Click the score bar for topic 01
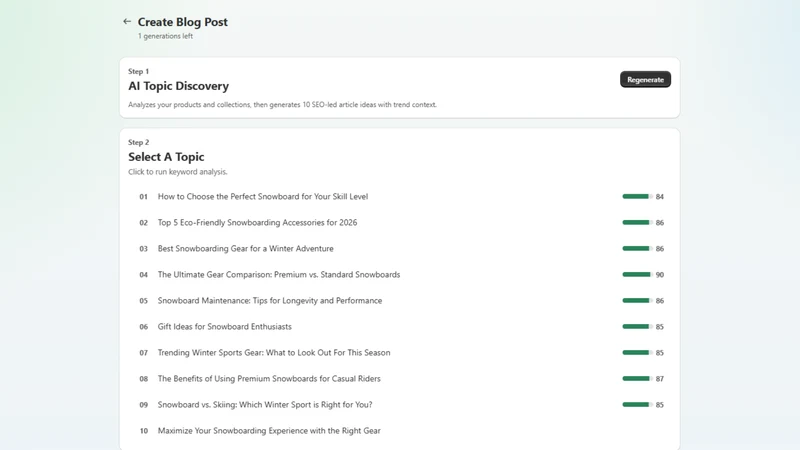 coord(637,196)
